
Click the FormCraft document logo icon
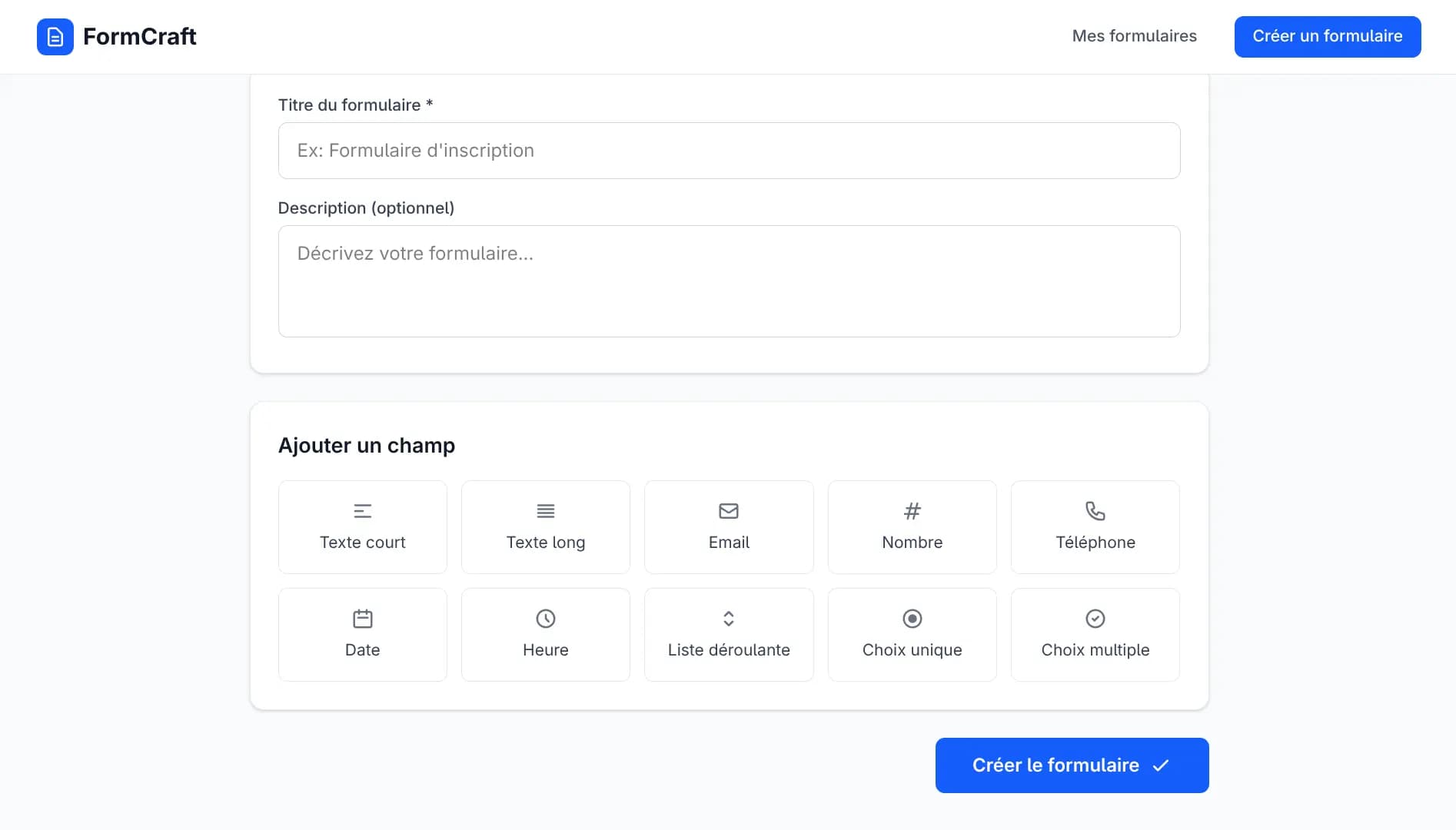pos(55,37)
